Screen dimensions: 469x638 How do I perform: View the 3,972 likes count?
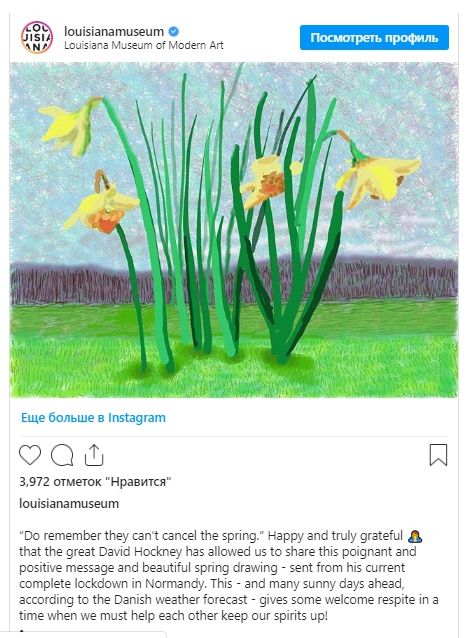coord(95,482)
